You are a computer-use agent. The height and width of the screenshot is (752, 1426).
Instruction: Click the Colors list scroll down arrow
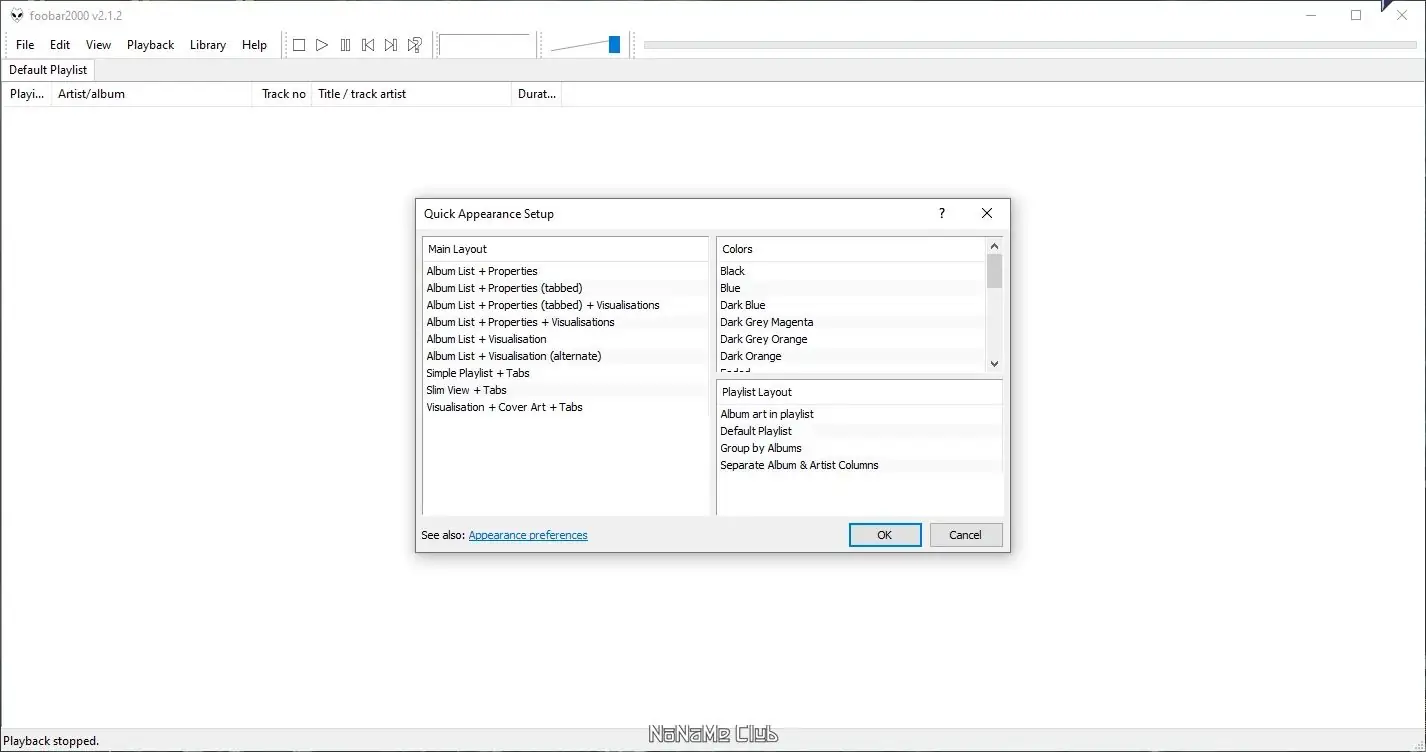pos(994,364)
